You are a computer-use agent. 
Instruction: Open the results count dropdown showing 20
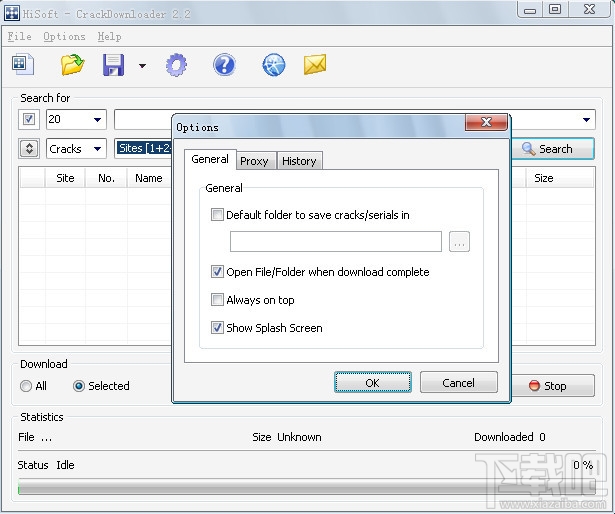click(76, 119)
